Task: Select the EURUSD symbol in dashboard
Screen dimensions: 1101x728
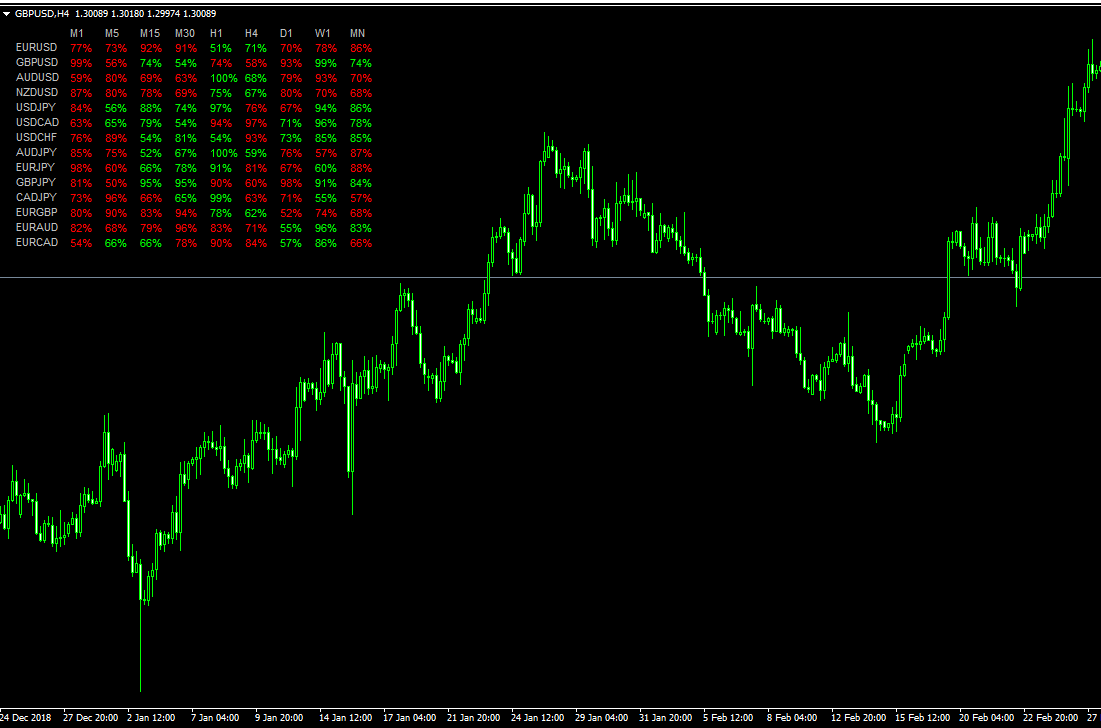Action: (37, 47)
